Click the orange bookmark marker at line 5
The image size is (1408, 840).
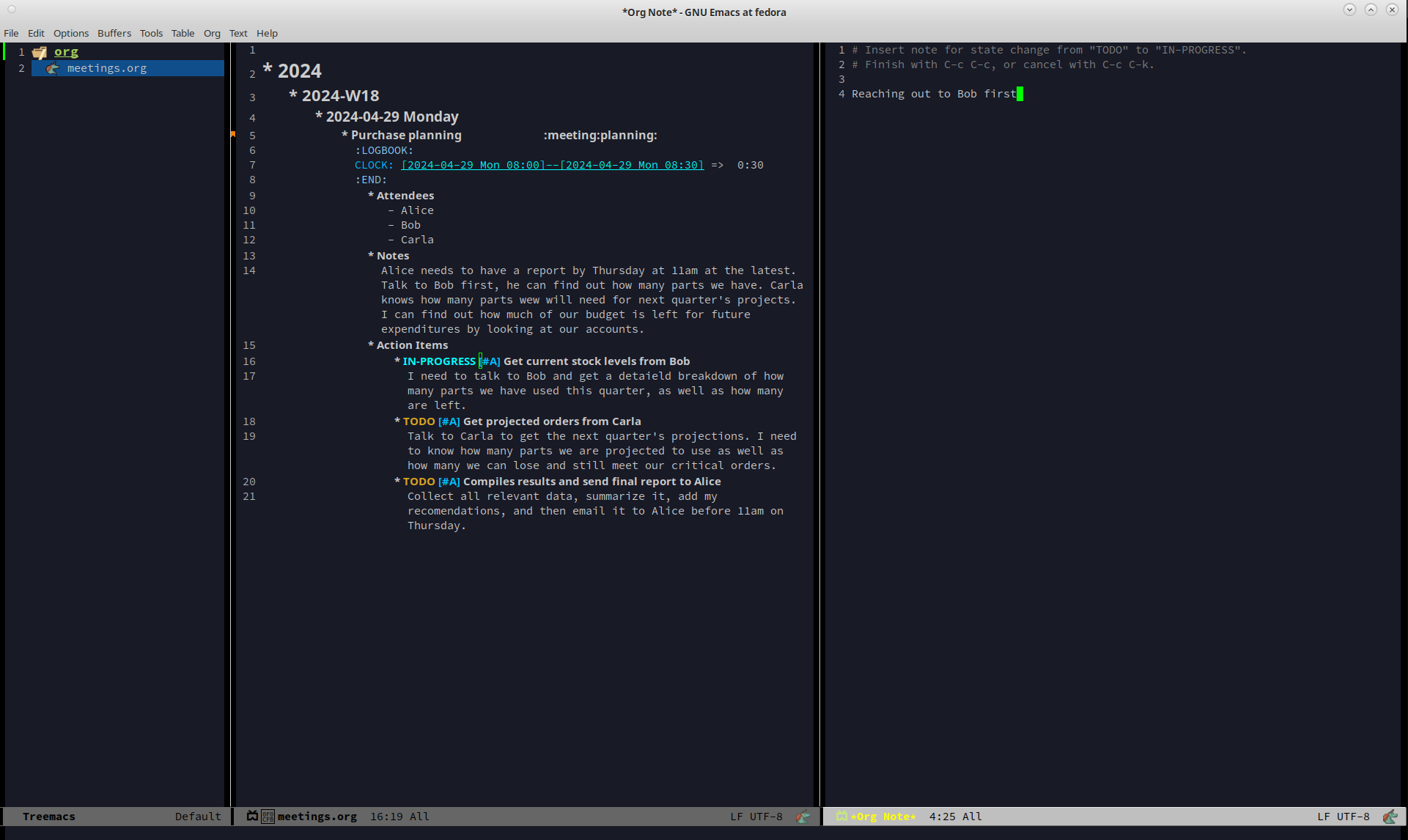233,134
